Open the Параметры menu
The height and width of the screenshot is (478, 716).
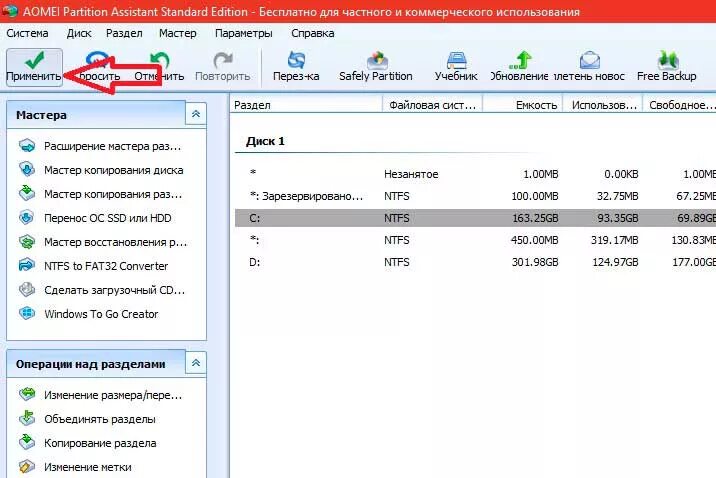coord(244,33)
